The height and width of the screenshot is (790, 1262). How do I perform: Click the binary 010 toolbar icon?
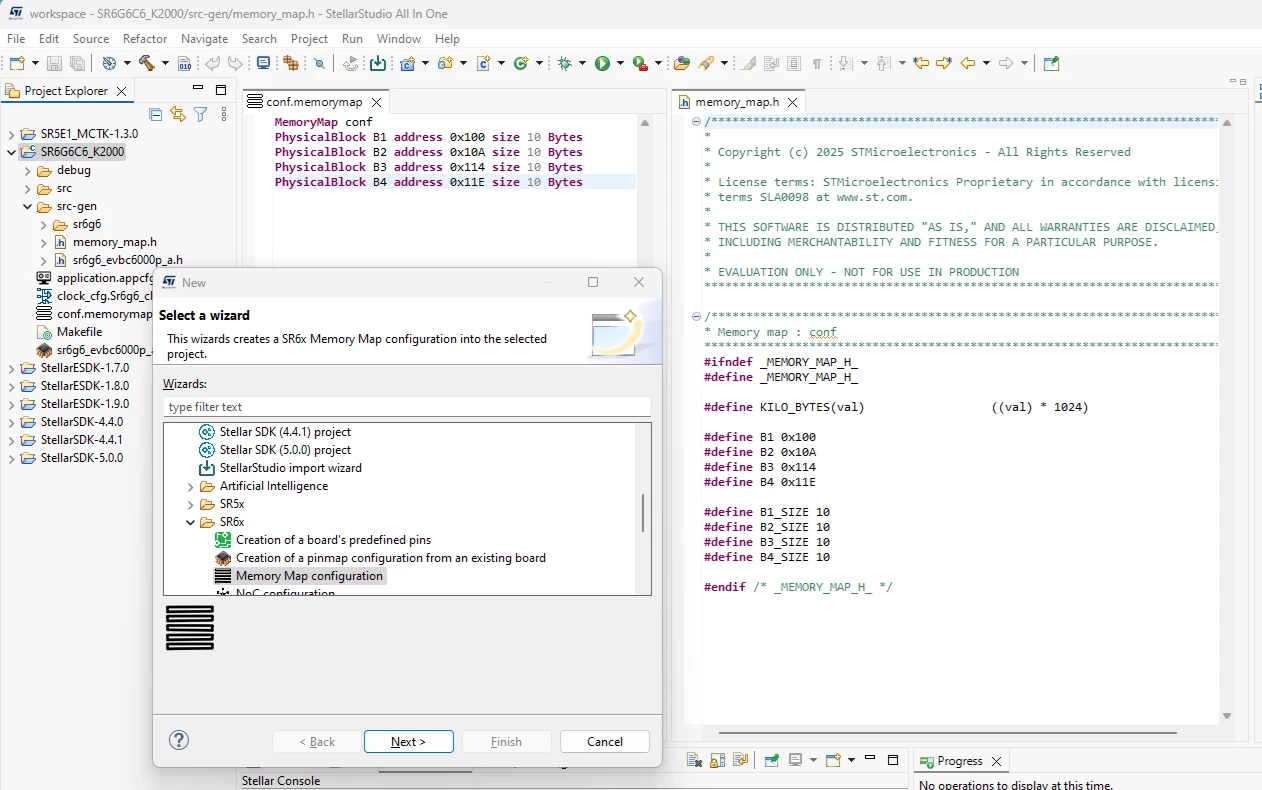point(185,63)
